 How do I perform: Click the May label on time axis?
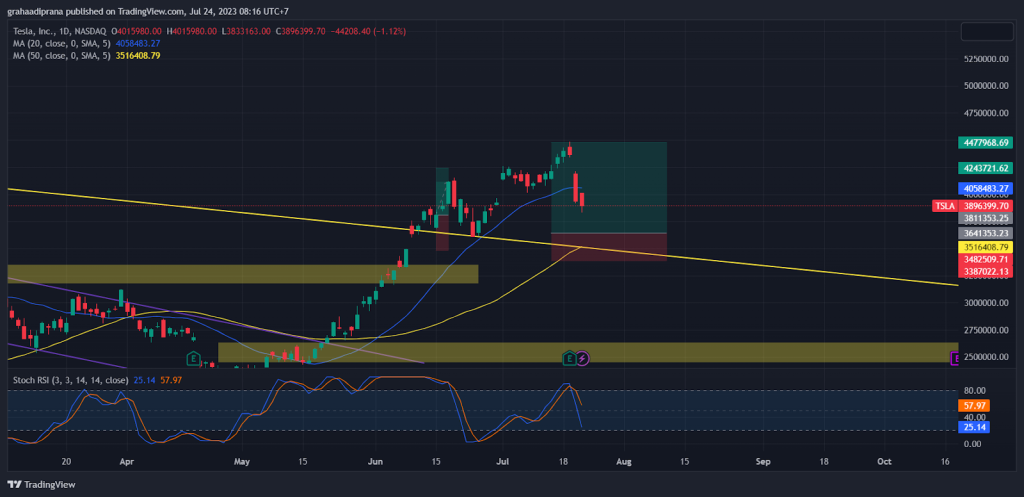[x=242, y=461]
